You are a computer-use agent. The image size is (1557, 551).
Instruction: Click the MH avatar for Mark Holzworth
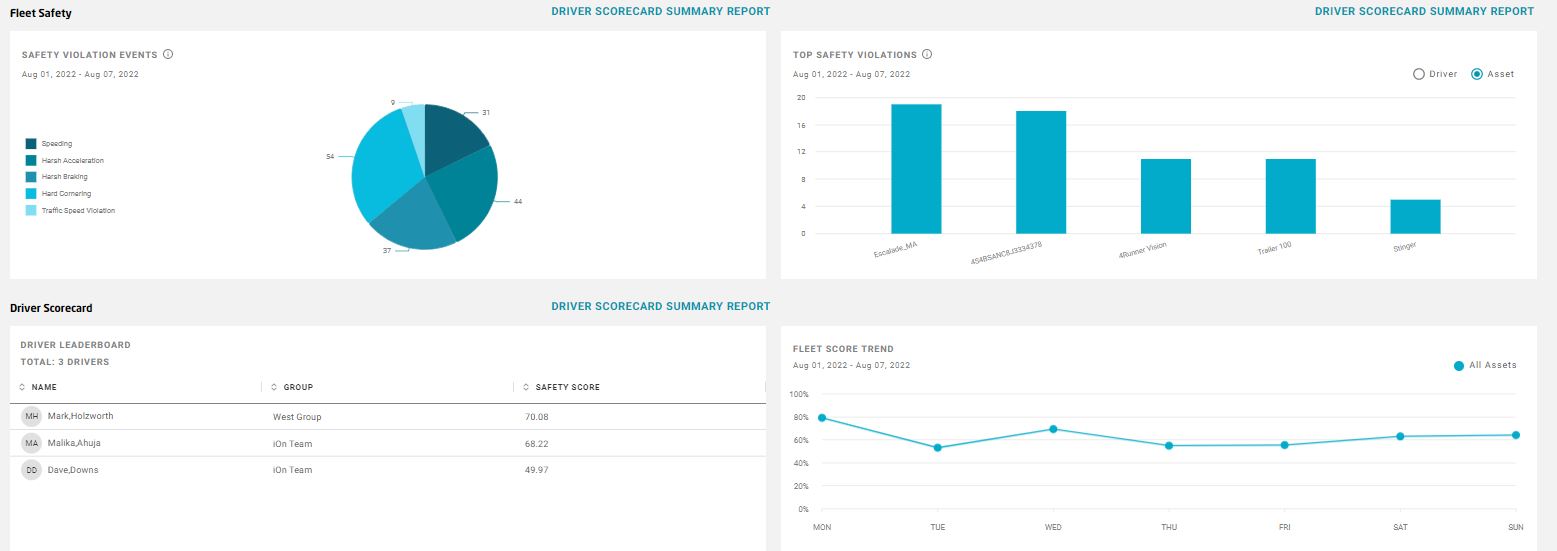(x=32, y=416)
